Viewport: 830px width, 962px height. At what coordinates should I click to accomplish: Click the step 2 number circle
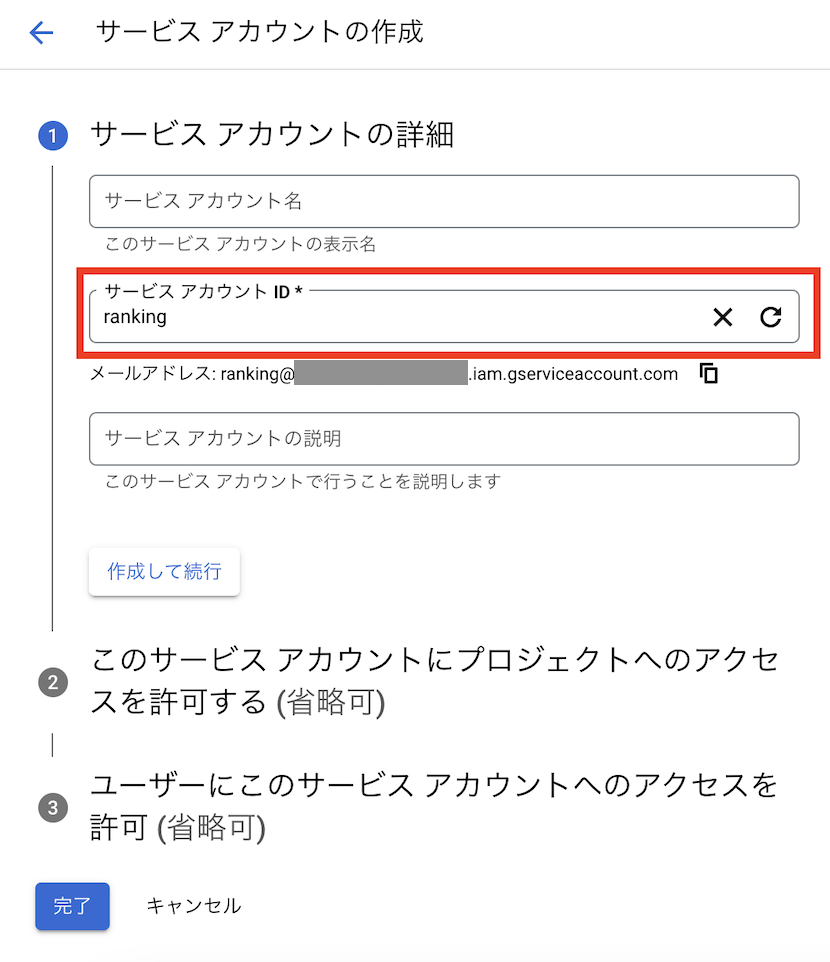point(52,683)
